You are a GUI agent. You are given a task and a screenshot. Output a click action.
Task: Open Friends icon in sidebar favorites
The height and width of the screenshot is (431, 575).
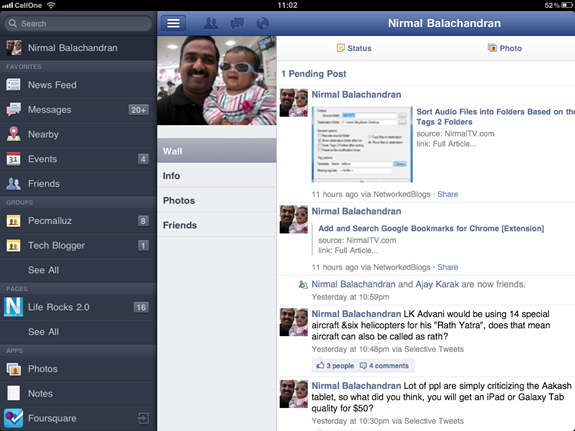click(x=14, y=183)
